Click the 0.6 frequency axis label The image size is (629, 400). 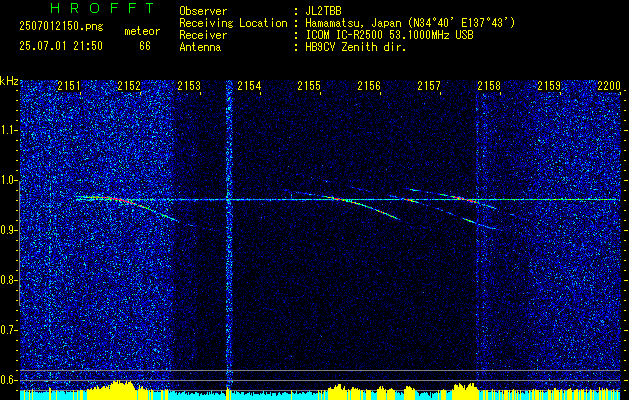8,380
